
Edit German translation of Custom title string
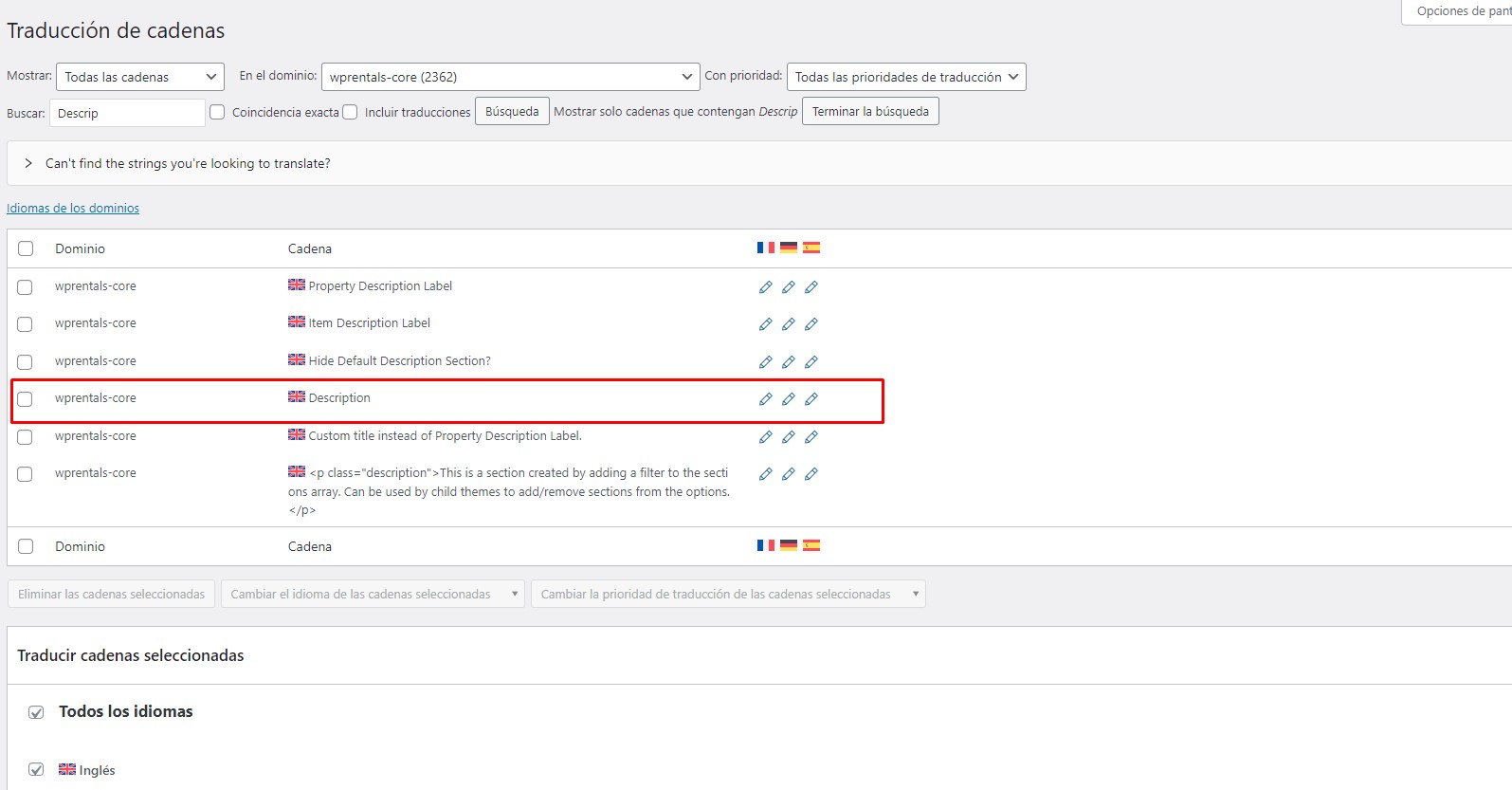tap(788, 437)
